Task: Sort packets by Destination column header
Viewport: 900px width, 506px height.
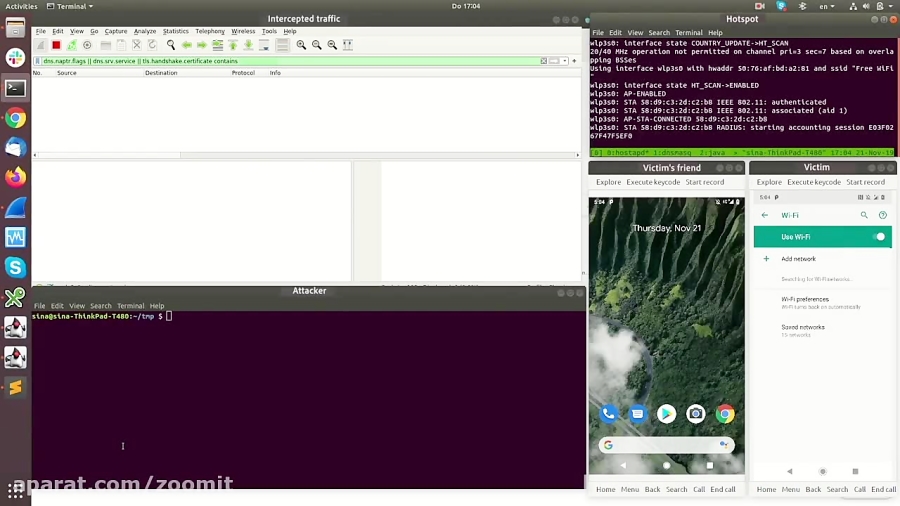Action: pos(161,73)
